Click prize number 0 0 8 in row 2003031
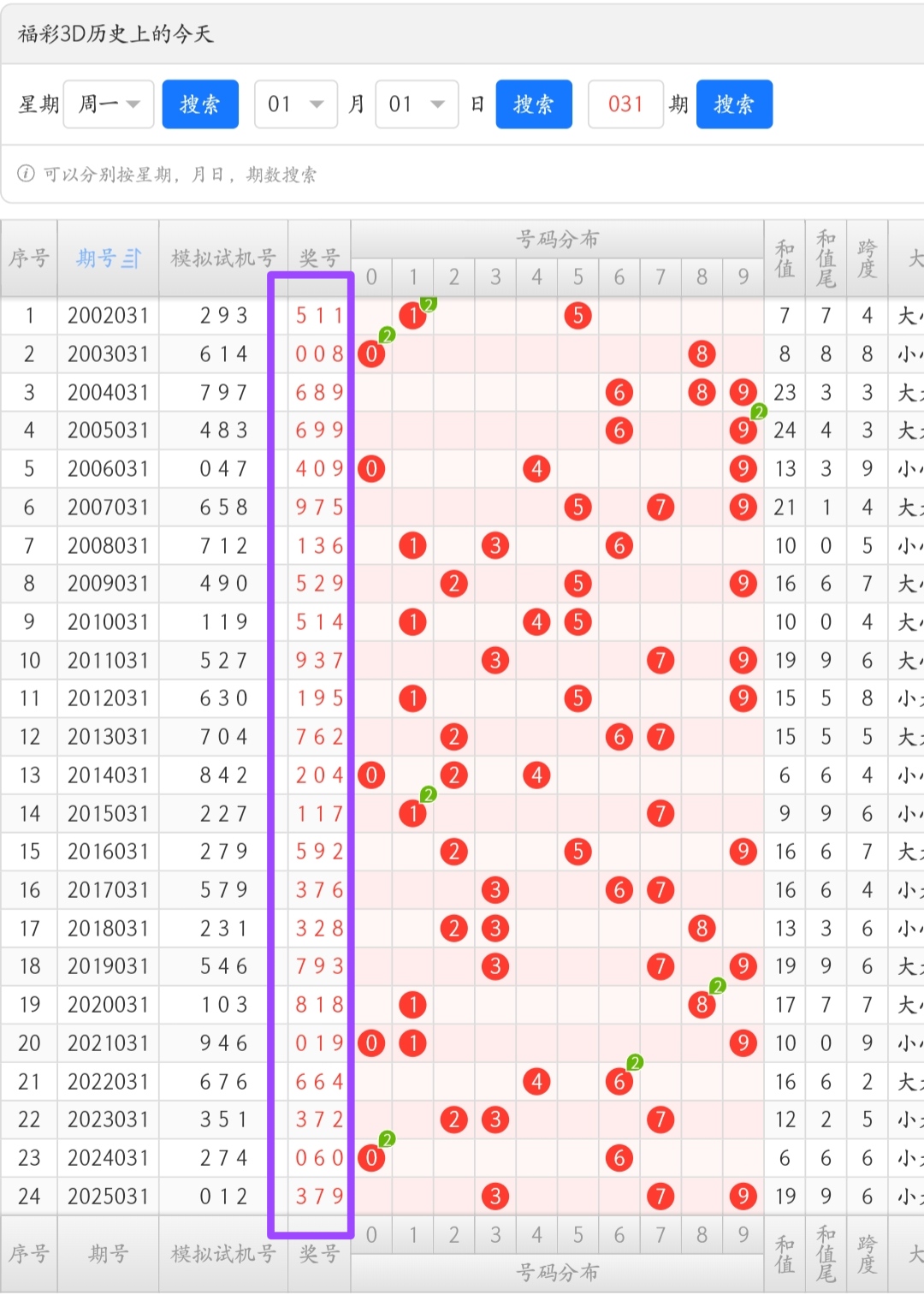 click(320, 354)
